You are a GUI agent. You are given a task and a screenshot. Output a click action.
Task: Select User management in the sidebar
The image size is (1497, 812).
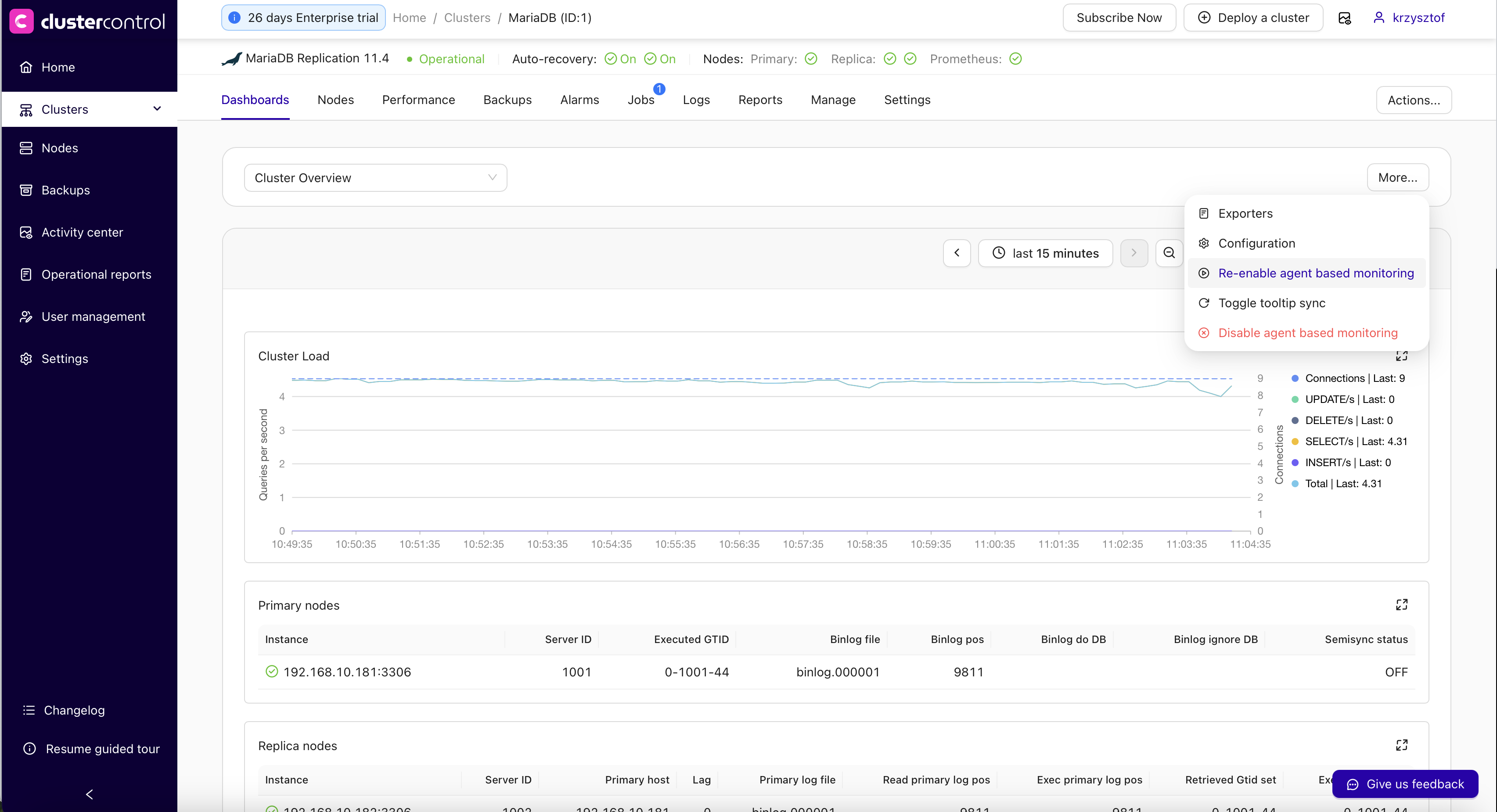pos(93,316)
